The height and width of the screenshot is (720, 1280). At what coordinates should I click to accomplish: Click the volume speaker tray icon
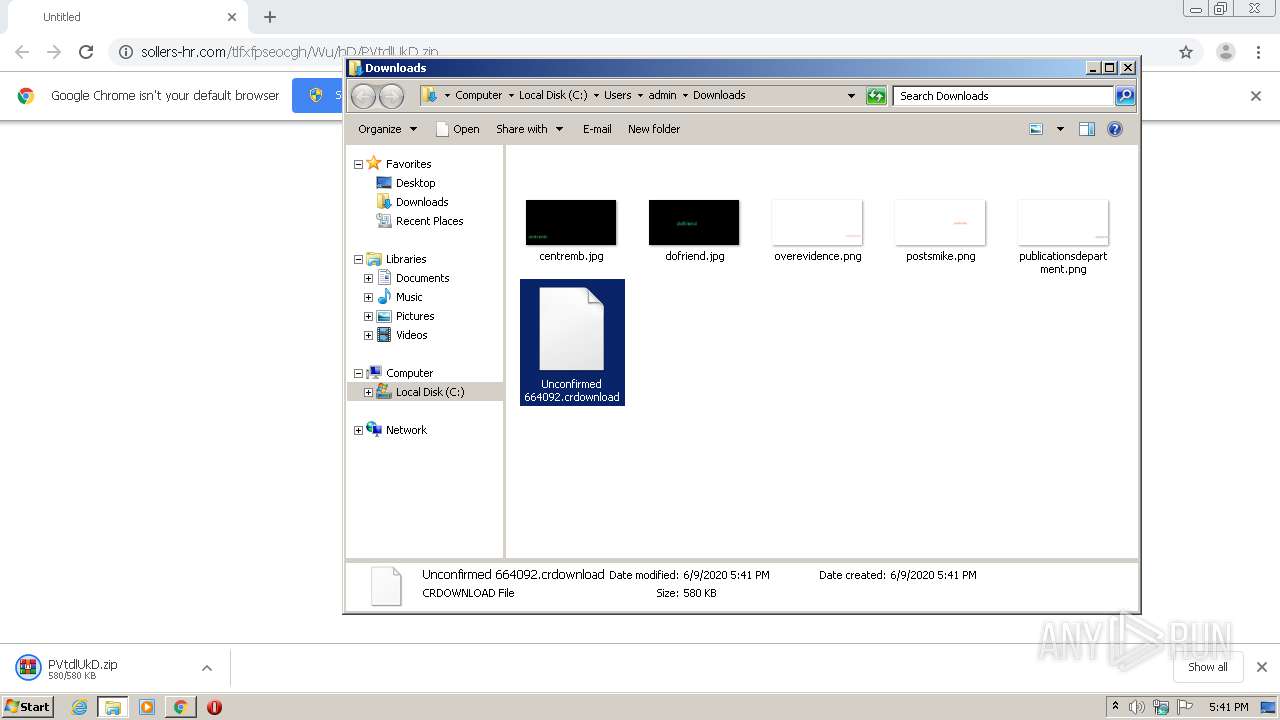pyautogui.click(x=1137, y=707)
